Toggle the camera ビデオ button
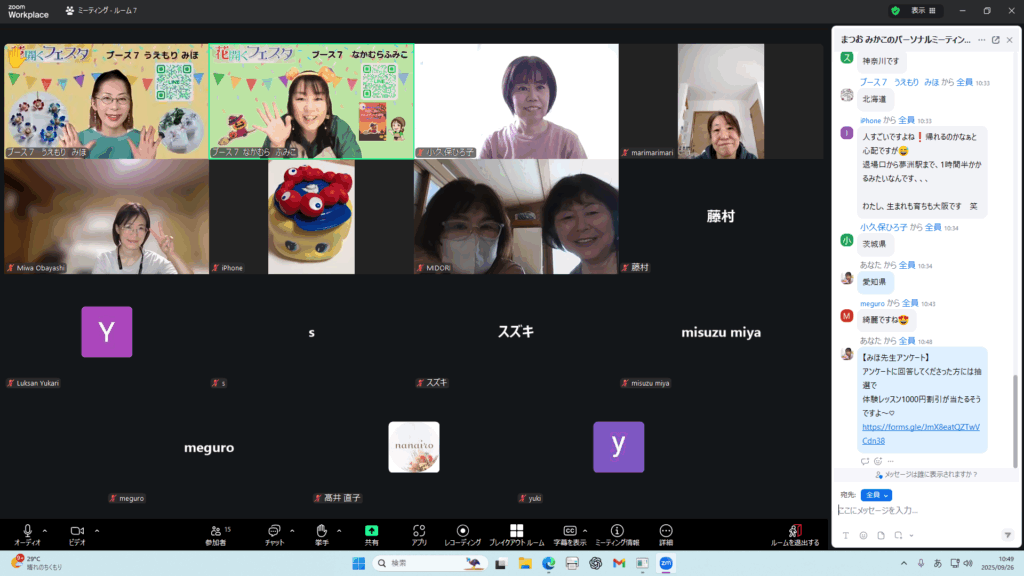 coord(76,533)
